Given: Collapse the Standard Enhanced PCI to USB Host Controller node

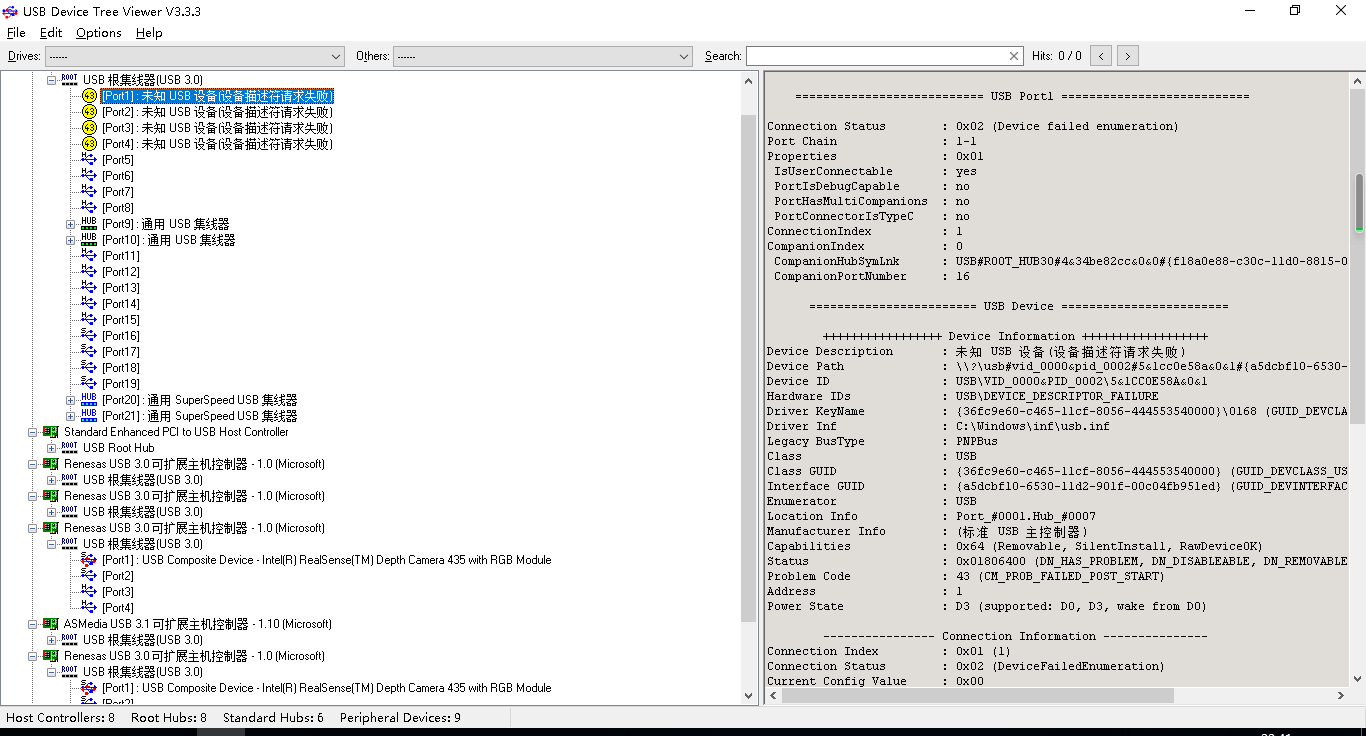Looking at the screenshot, I should point(33,432).
